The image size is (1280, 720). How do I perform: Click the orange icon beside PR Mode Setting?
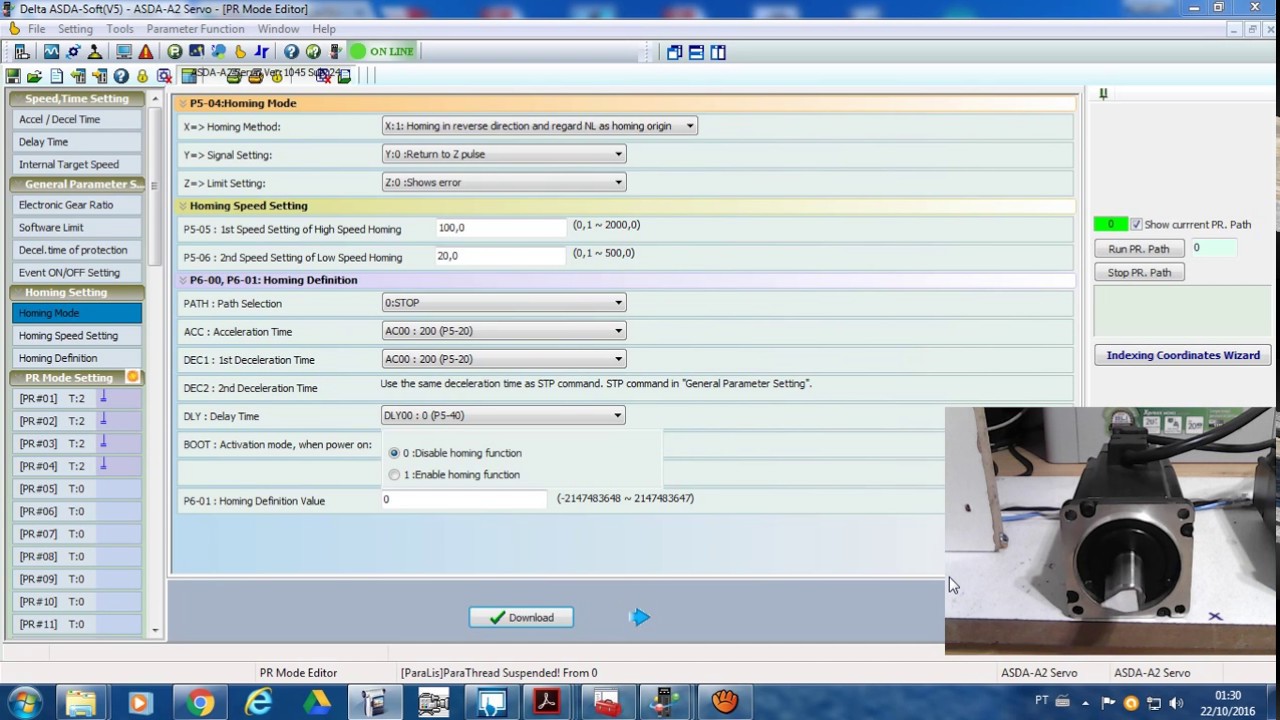pyautogui.click(x=132, y=377)
